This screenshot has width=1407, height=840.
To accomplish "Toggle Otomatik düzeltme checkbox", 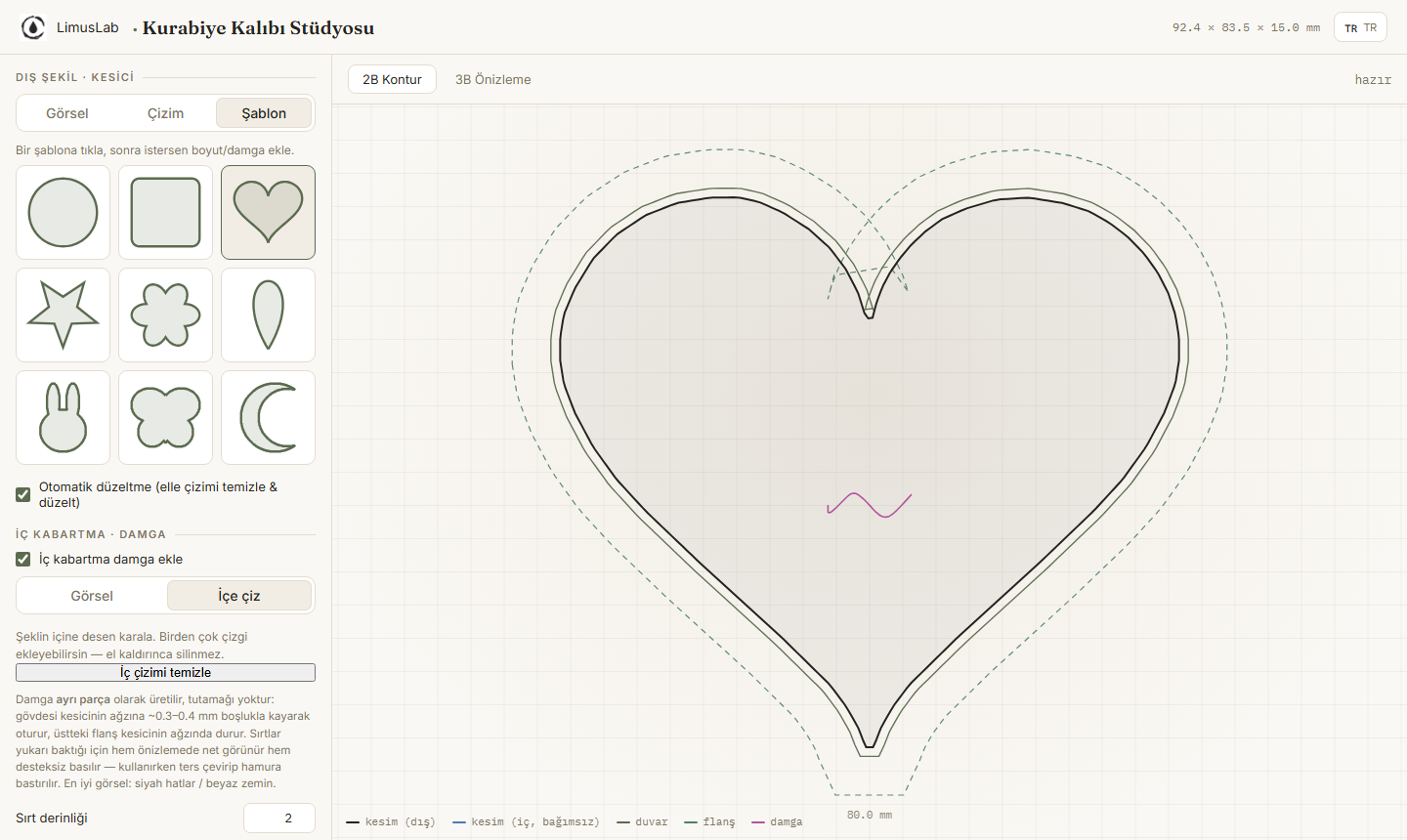I will (23, 494).
